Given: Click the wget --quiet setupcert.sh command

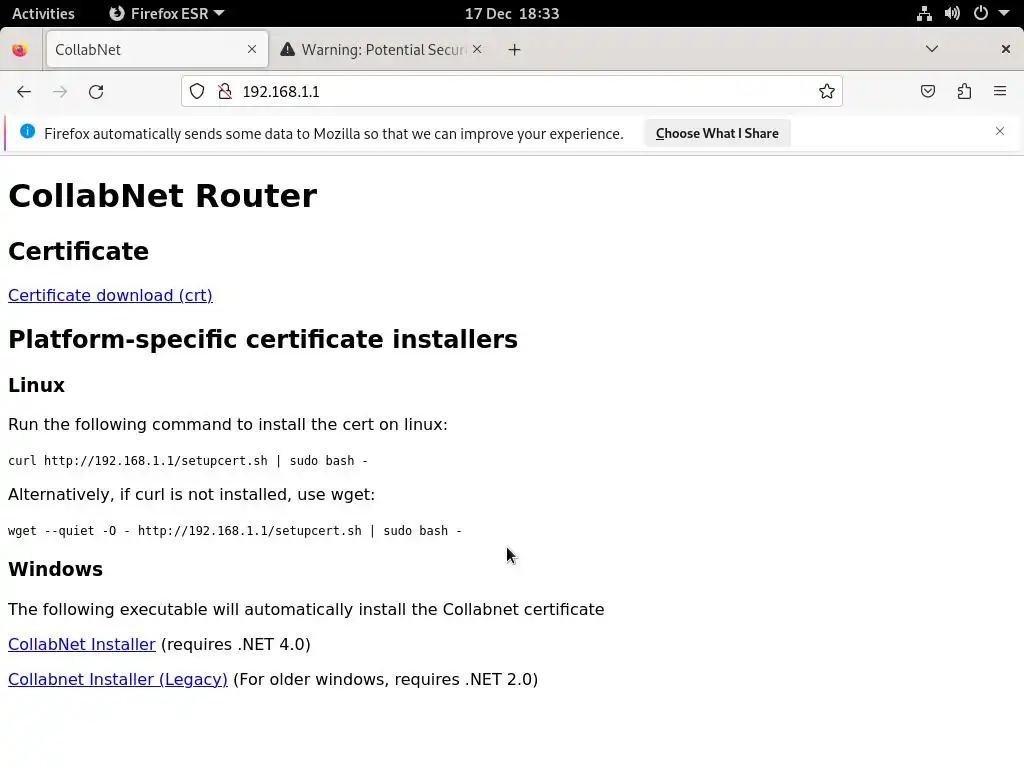Looking at the screenshot, I should [x=235, y=531].
